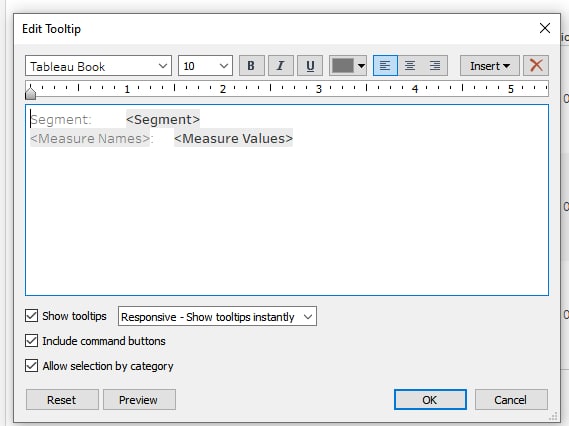Screen dimensions: 569x426
Task: Align text right
Action: point(435,66)
